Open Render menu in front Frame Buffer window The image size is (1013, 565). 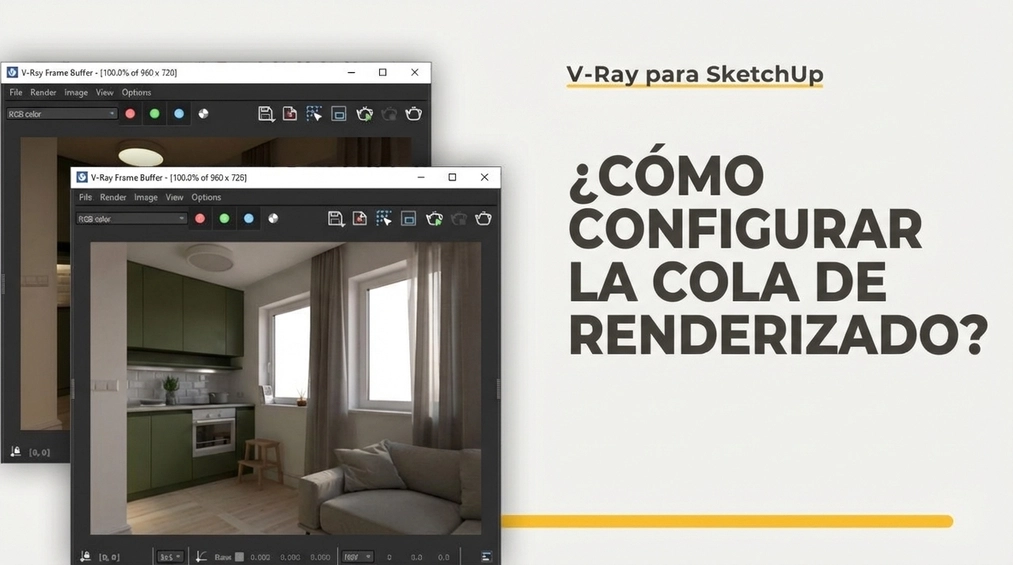(113, 197)
